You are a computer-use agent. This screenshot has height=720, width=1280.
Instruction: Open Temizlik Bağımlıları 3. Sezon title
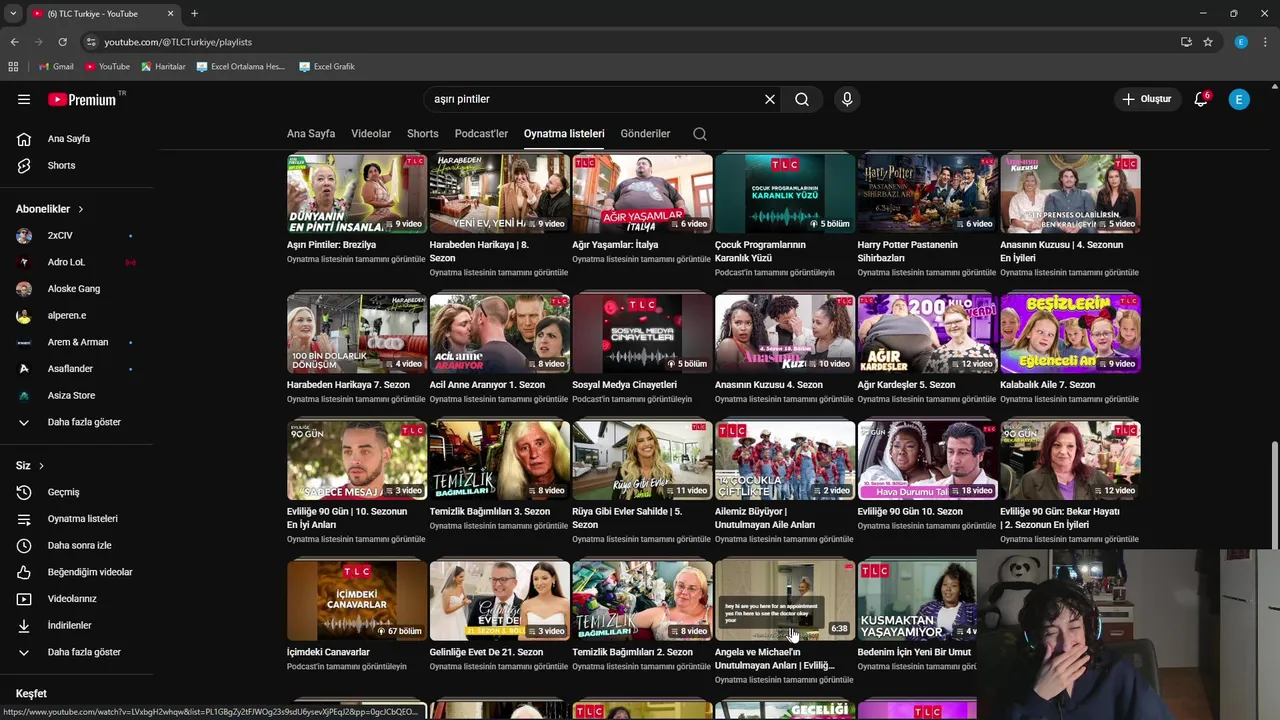coord(489,512)
